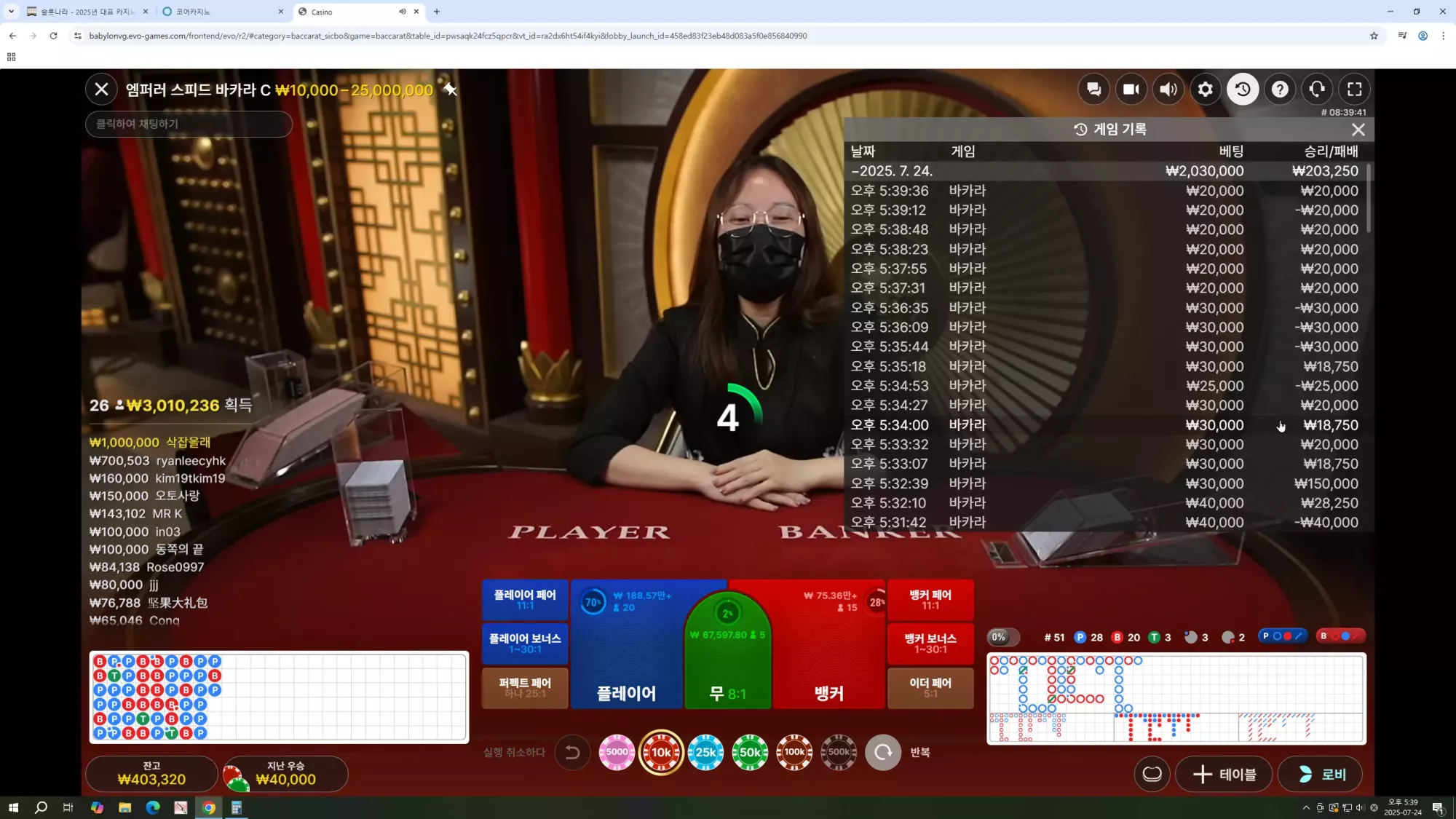Click the Player next-result prediction button
Viewport: 1456px width, 819px height.
click(x=1283, y=636)
